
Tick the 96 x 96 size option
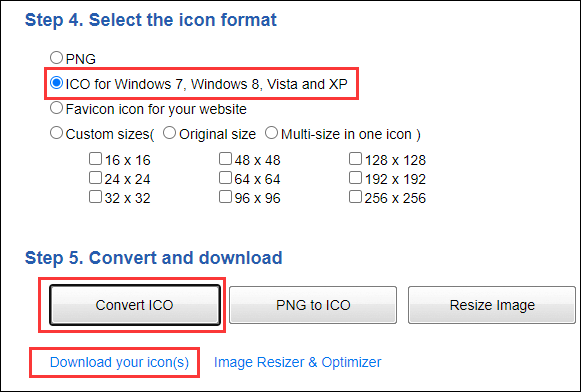click(x=225, y=196)
